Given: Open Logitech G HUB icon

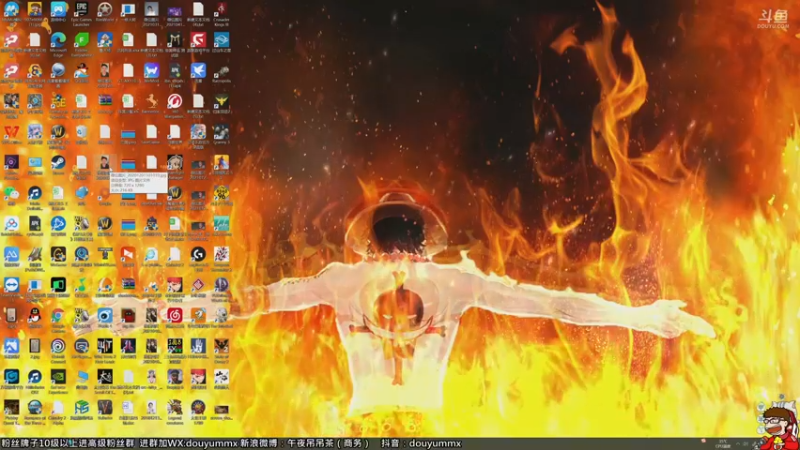Looking at the screenshot, I should (x=198, y=254).
